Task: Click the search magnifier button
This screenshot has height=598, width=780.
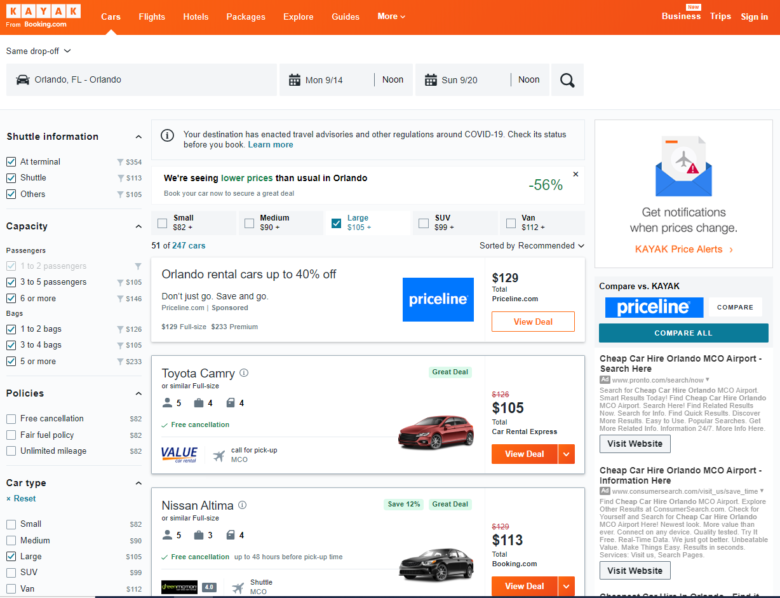Action: point(567,80)
